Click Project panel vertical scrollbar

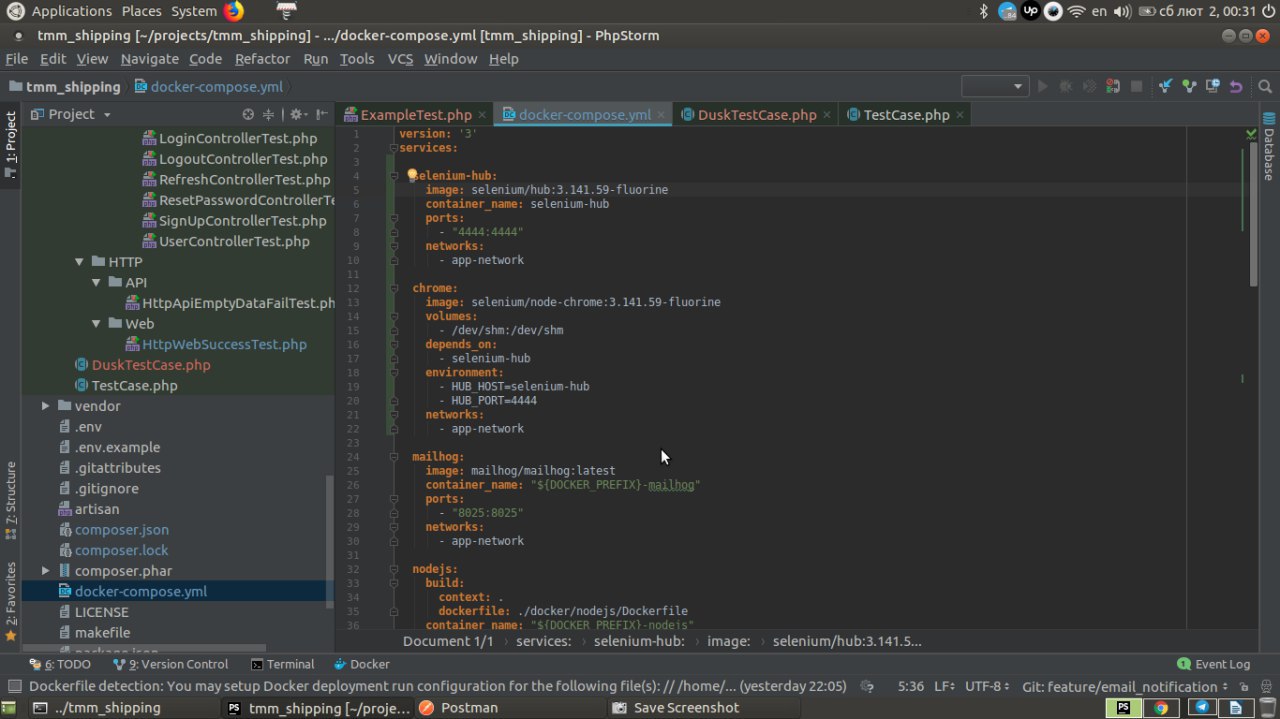pos(330,540)
